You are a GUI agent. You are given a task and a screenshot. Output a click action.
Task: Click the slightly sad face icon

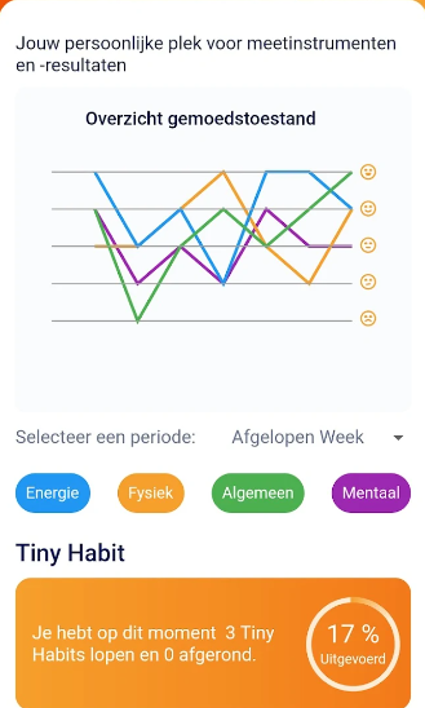coord(368,282)
